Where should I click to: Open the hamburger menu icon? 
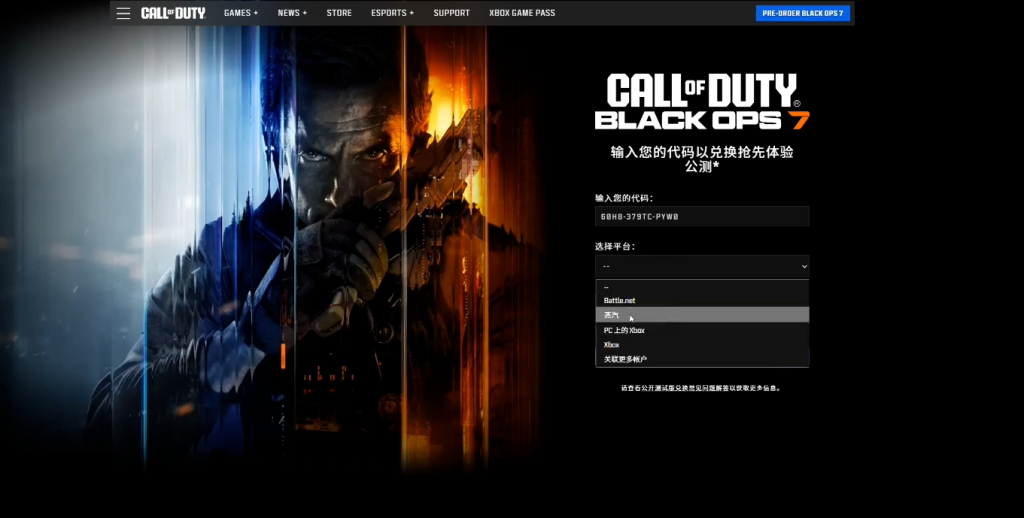[123, 13]
